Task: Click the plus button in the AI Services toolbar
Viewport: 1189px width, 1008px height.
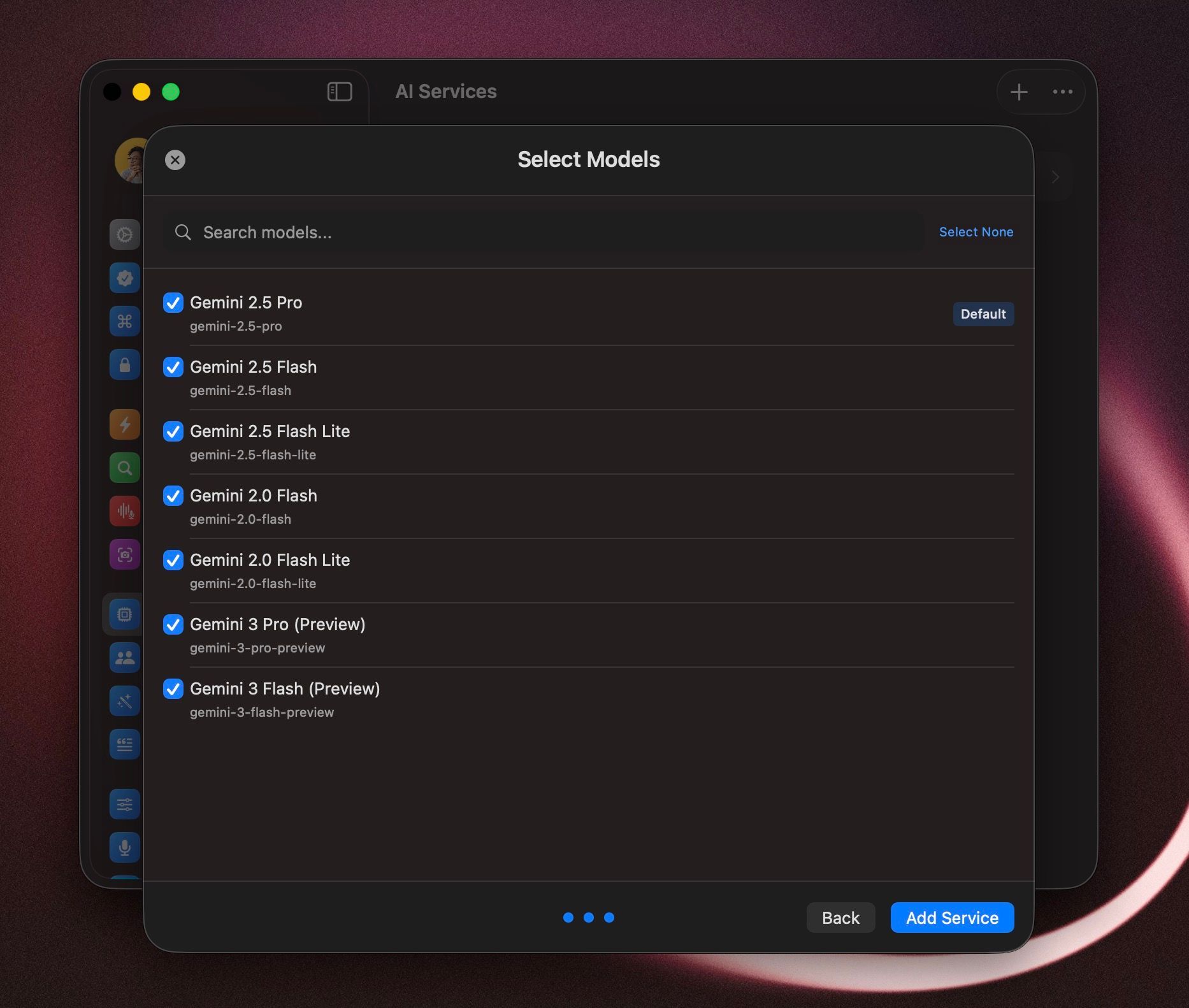Action: click(1019, 92)
